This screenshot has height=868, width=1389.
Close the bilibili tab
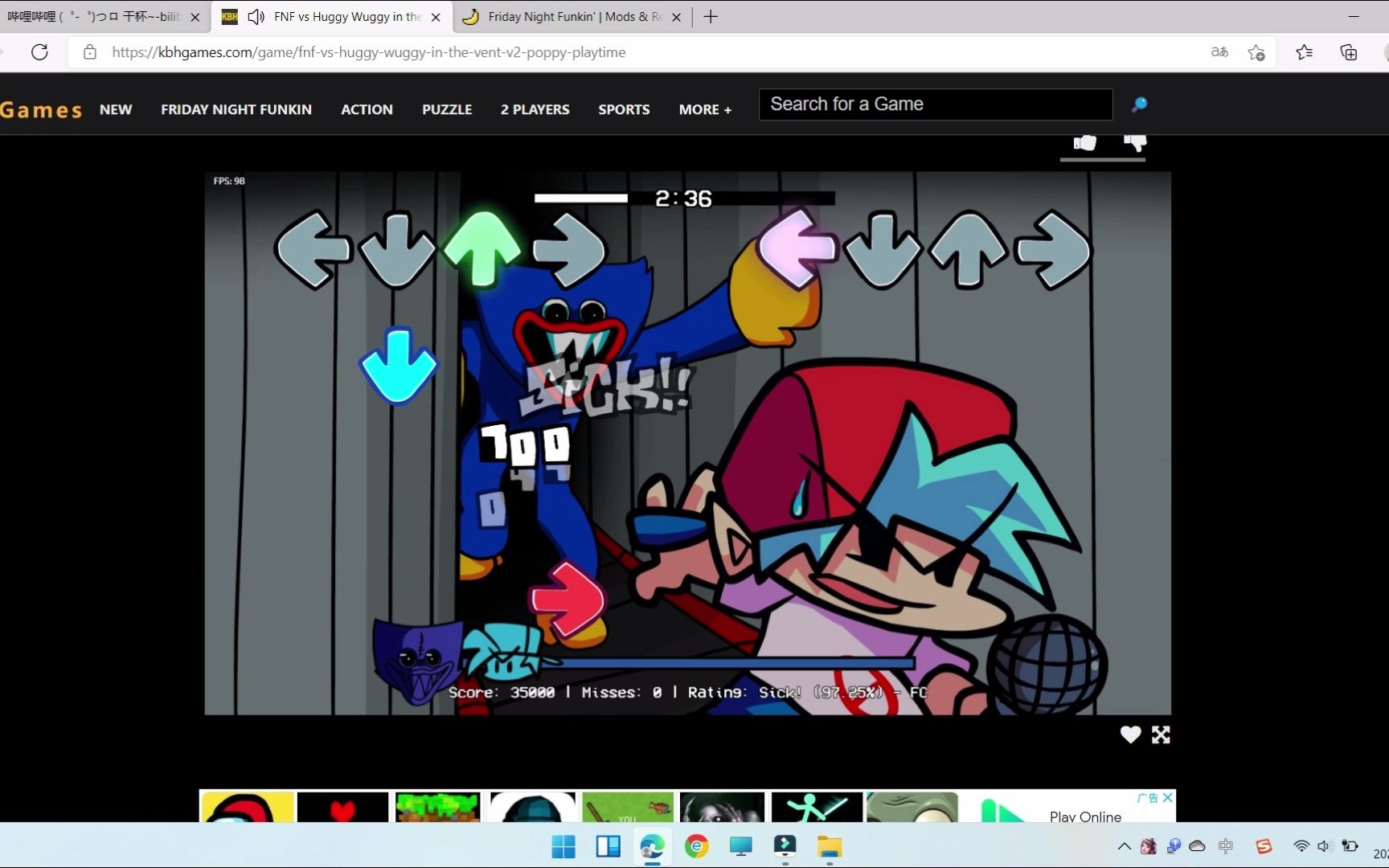pyautogui.click(x=195, y=17)
